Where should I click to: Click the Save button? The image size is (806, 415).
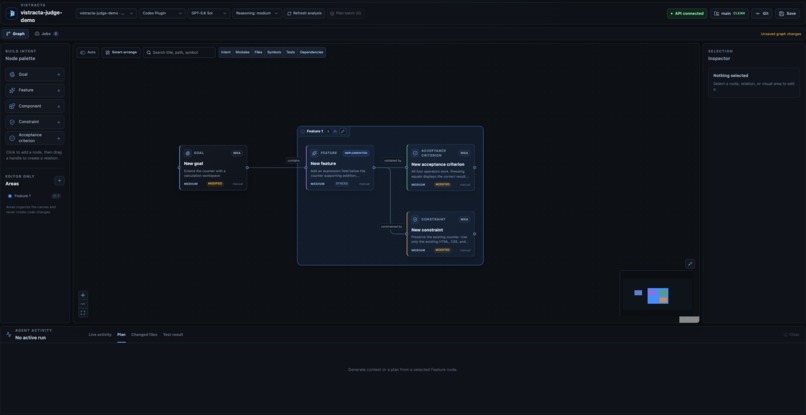(x=787, y=13)
